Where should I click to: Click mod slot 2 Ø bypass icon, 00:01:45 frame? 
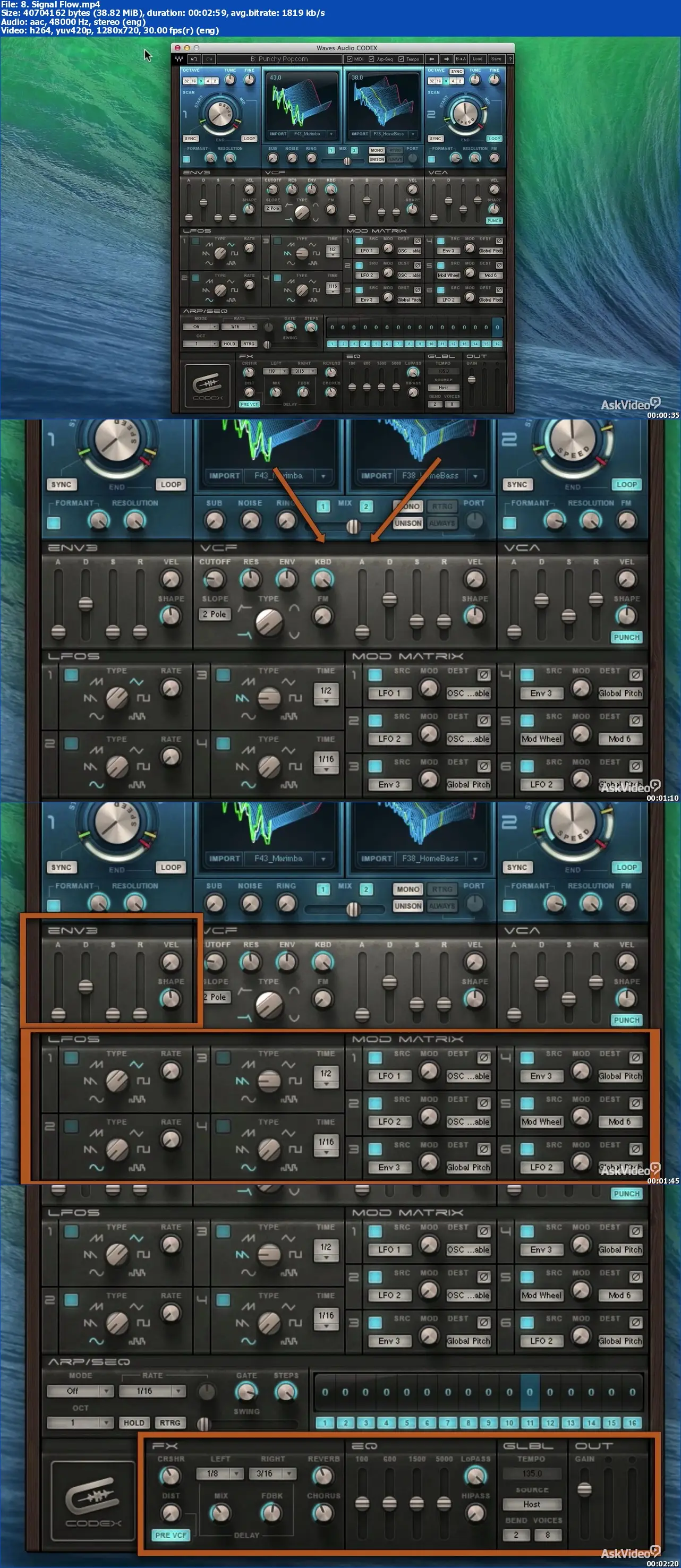[x=483, y=1103]
